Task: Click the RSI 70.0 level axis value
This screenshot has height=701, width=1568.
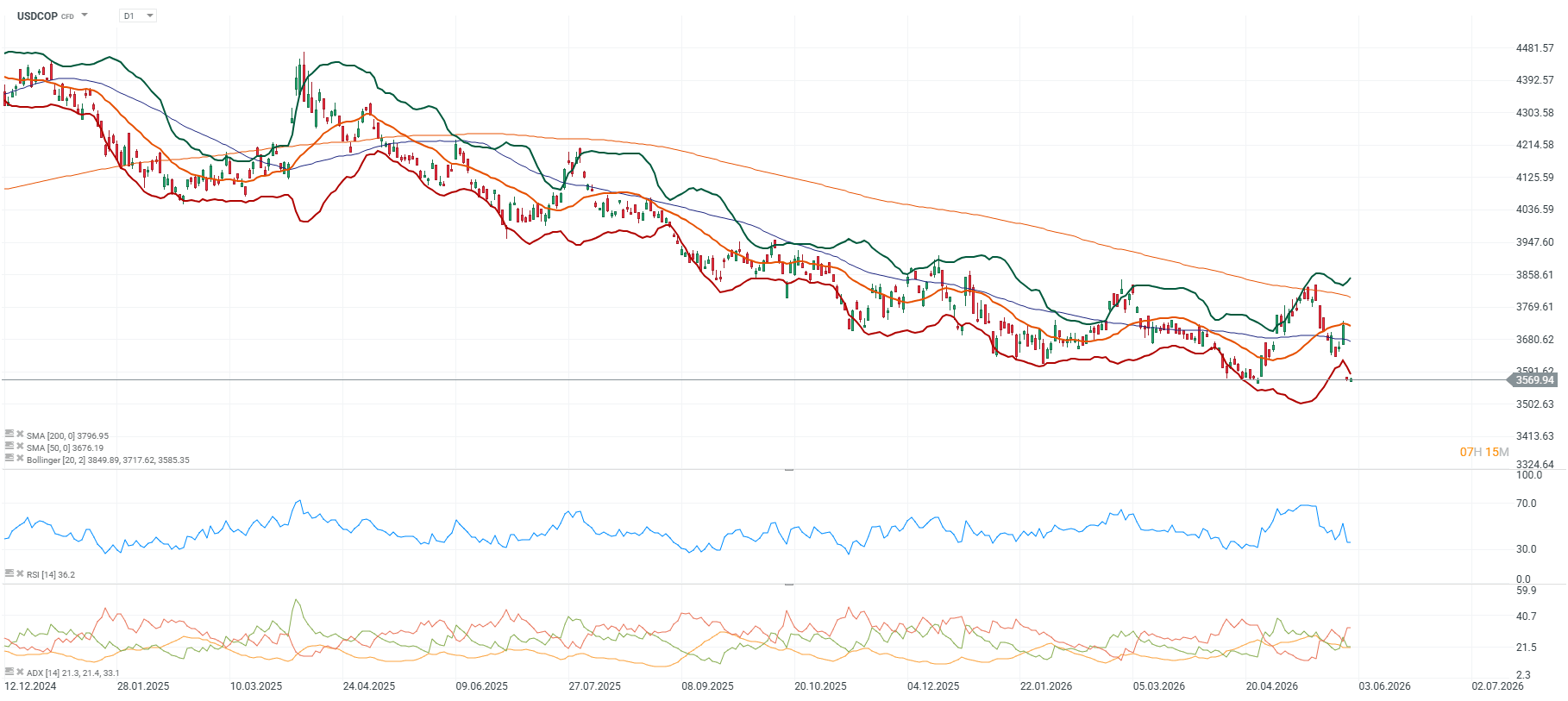Action: pos(1527,504)
